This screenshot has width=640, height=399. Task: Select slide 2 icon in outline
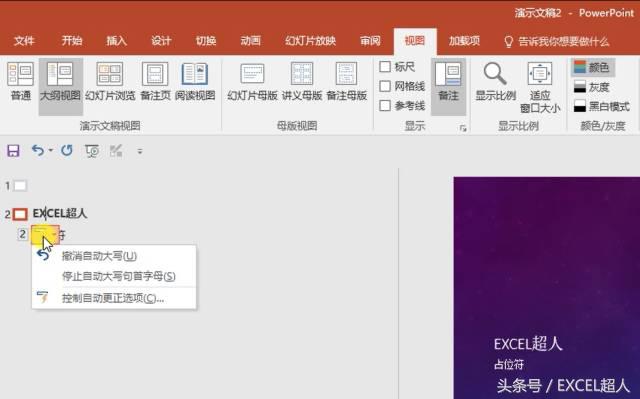(20, 214)
